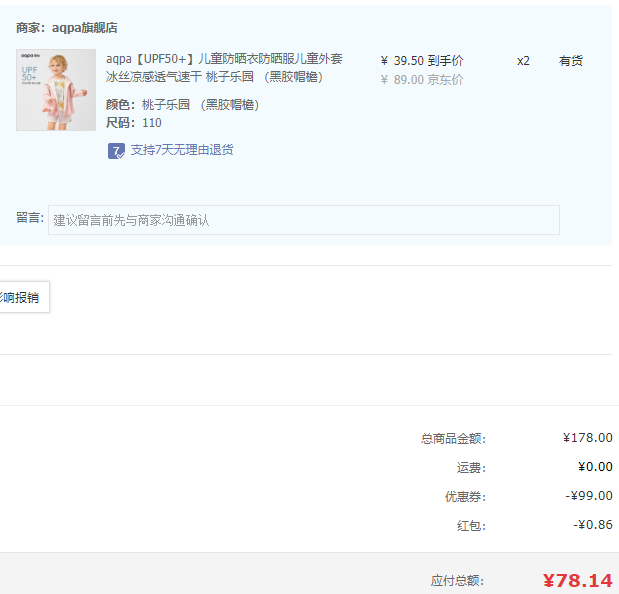Select the 优惠券 discount -¥99.00
The image size is (619, 594).
(x=589, y=496)
